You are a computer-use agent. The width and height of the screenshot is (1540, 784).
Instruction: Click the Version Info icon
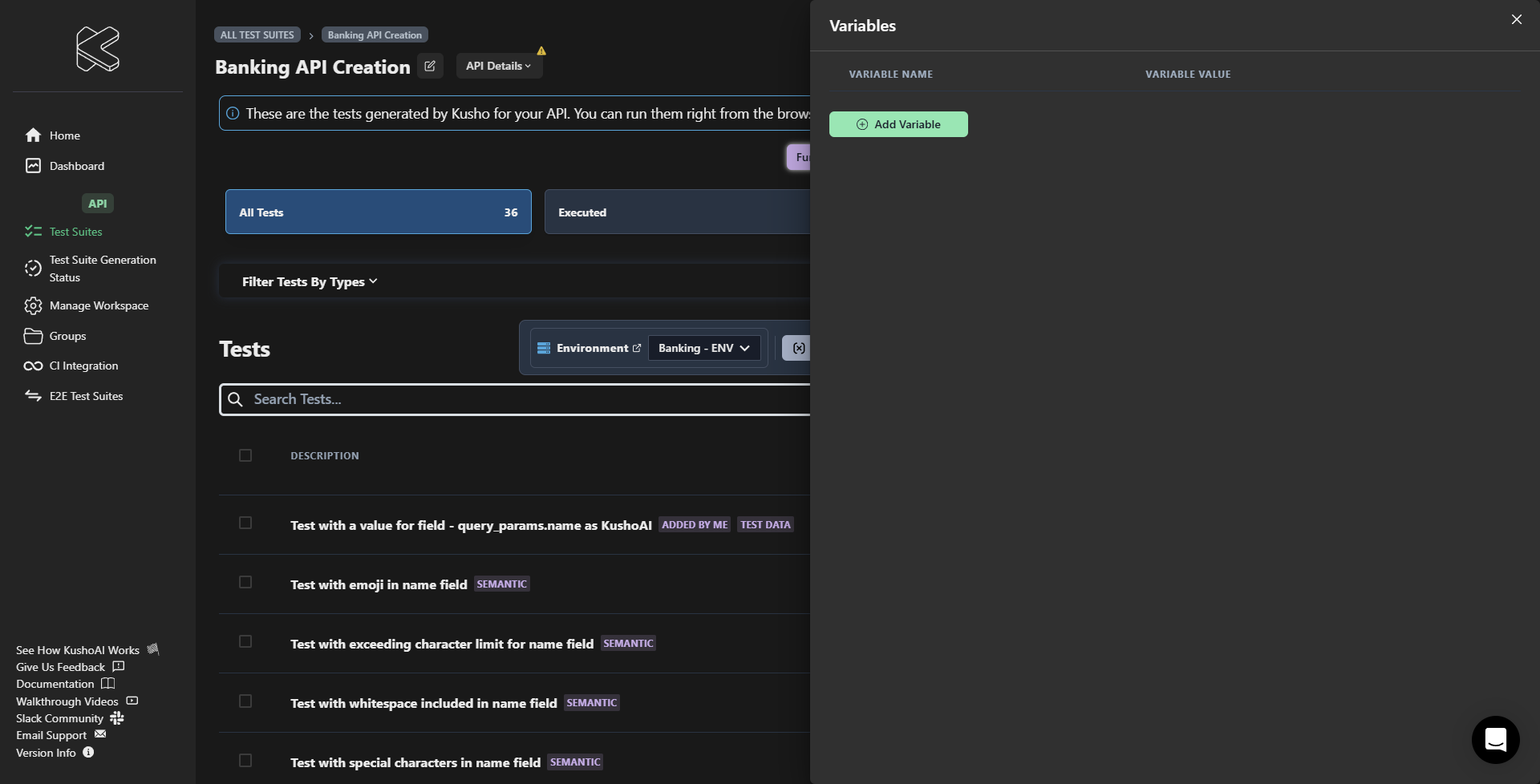pos(88,752)
